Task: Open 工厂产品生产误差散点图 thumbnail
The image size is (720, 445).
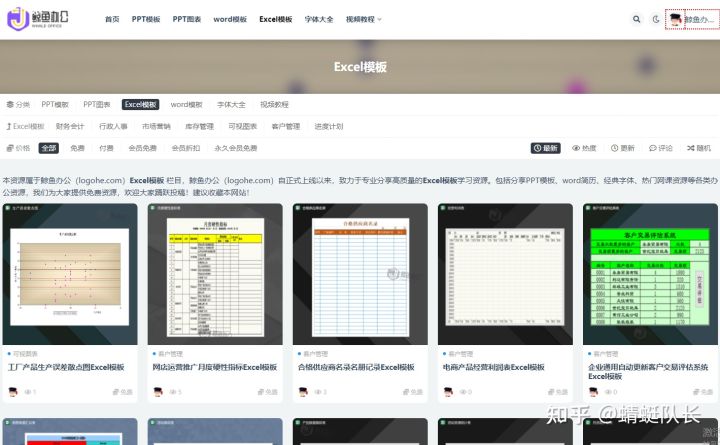Action: coord(70,274)
